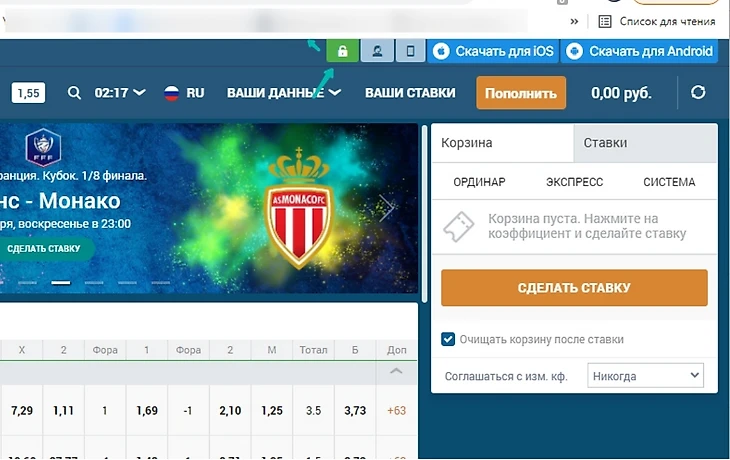Open the Никогда odds-change dropdown
The image size is (730, 460).
pyautogui.click(x=645, y=375)
